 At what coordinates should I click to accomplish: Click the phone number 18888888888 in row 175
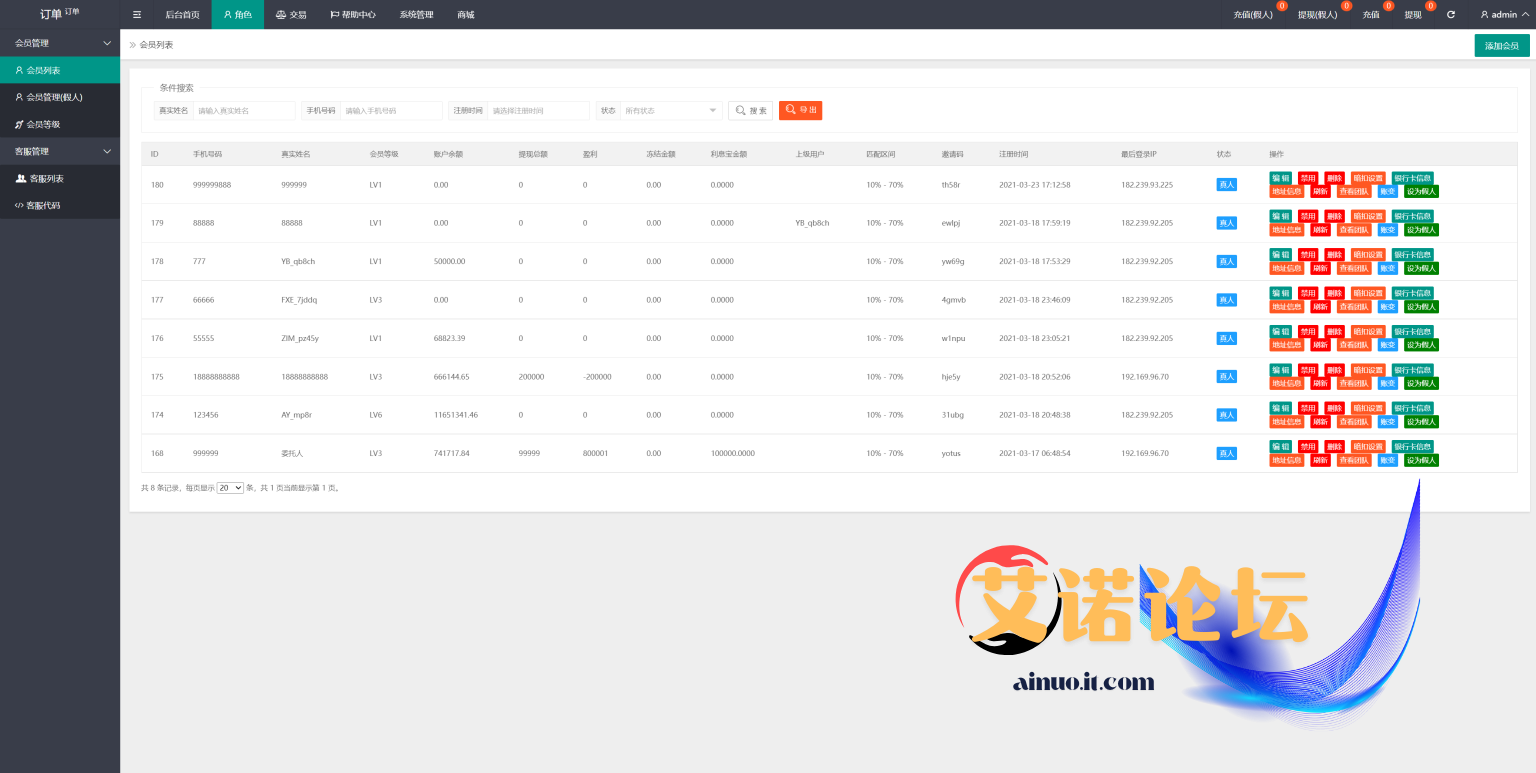pyautogui.click(x=216, y=377)
